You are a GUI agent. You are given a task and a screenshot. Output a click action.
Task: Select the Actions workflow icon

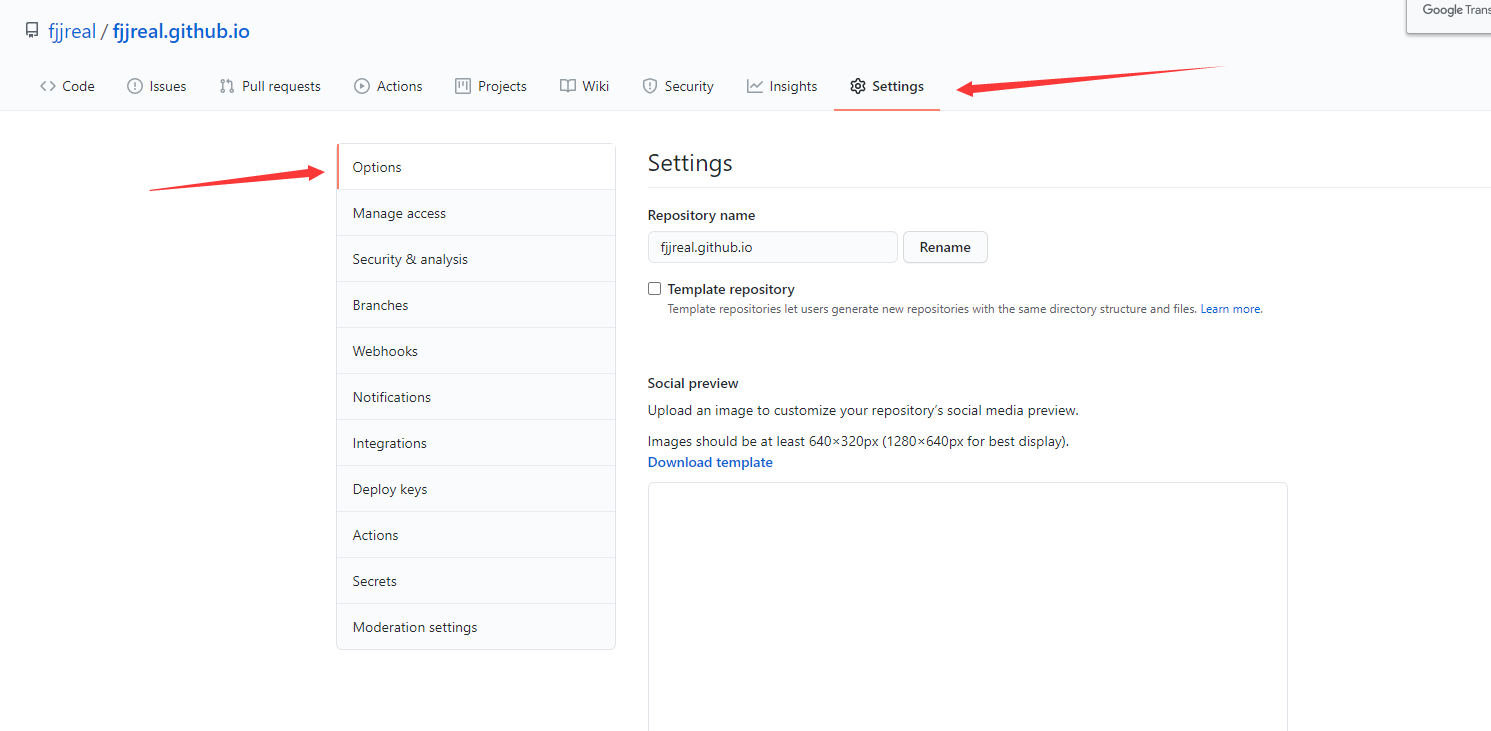(362, 86)
